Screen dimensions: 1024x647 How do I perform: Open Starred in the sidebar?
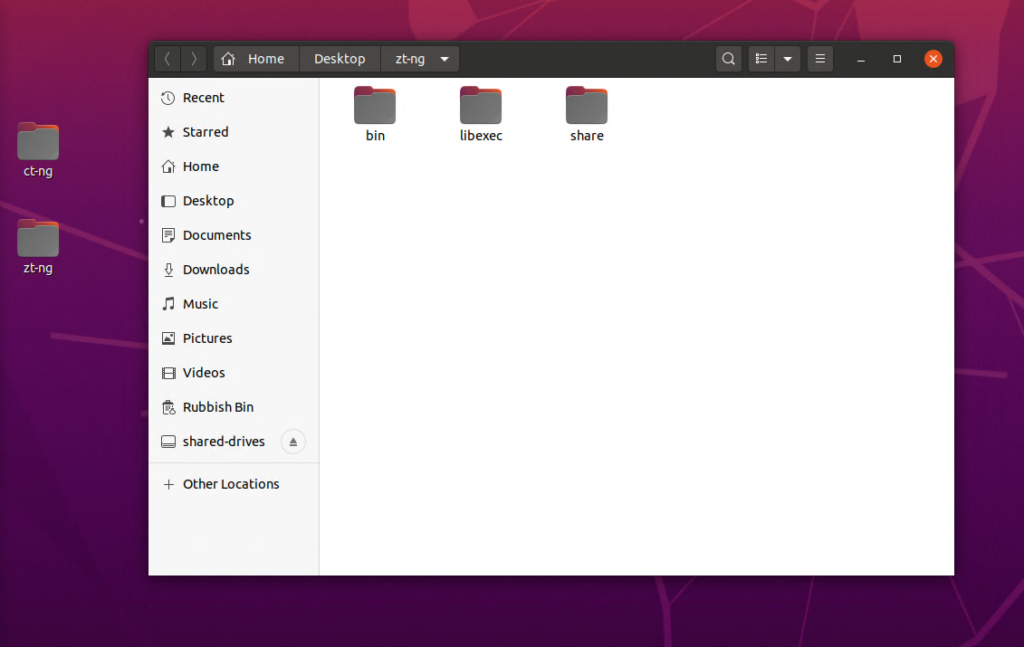coord(205,132)
